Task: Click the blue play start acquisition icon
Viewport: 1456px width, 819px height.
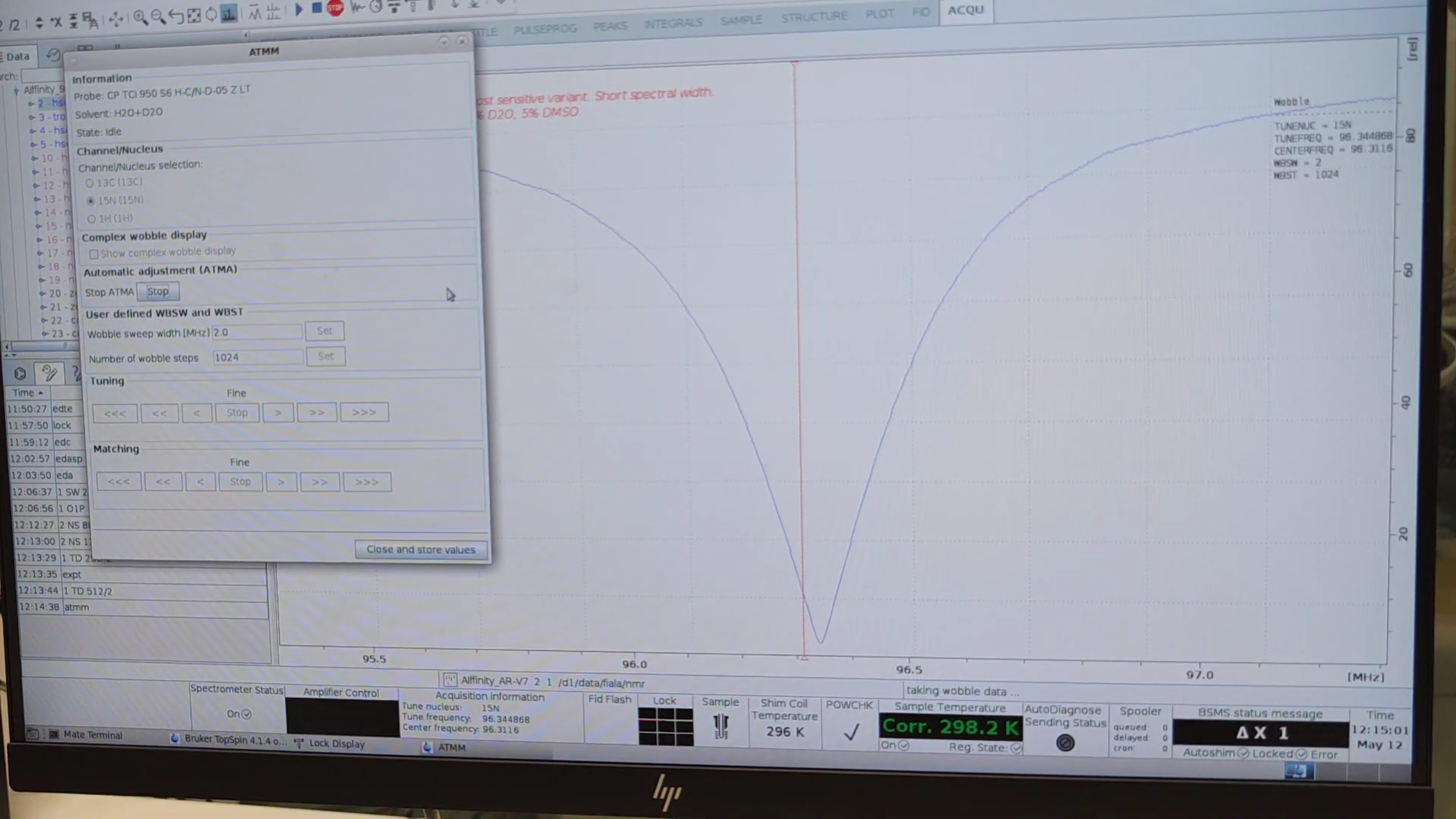Action: tap(299, 9)
